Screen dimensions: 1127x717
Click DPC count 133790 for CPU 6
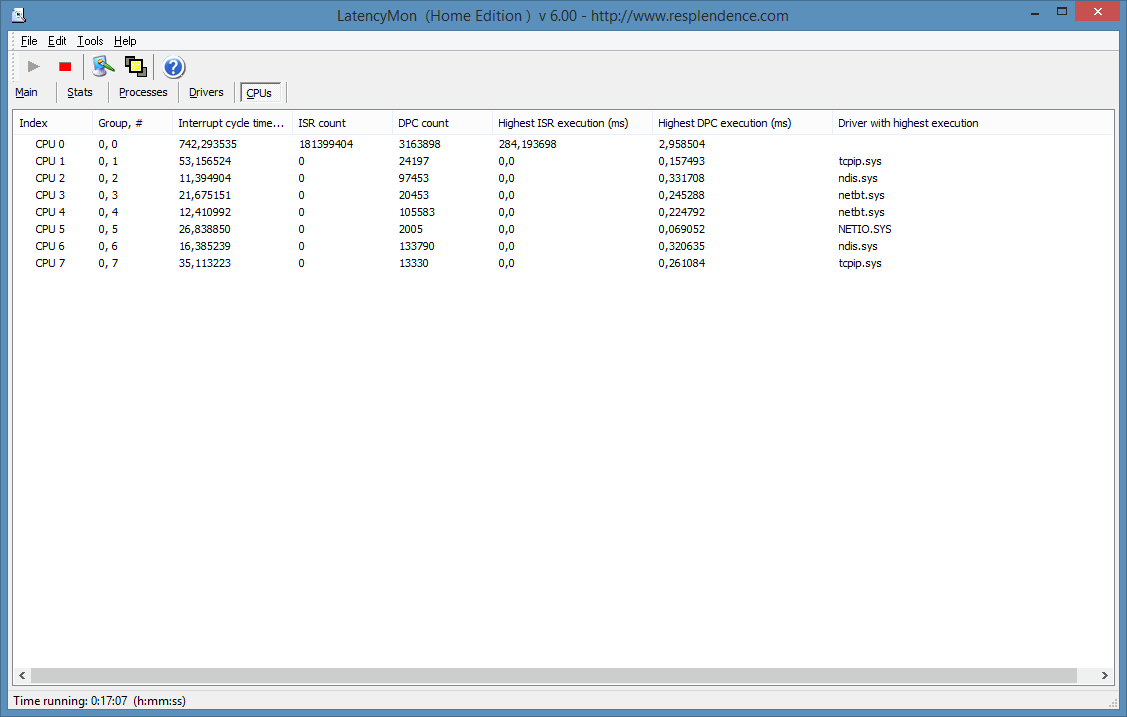pos(417,246)
